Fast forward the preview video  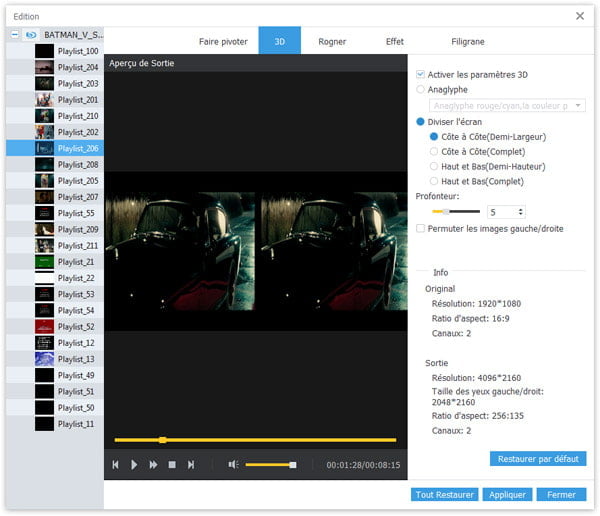pyautogui.click(x=153, y=465)
